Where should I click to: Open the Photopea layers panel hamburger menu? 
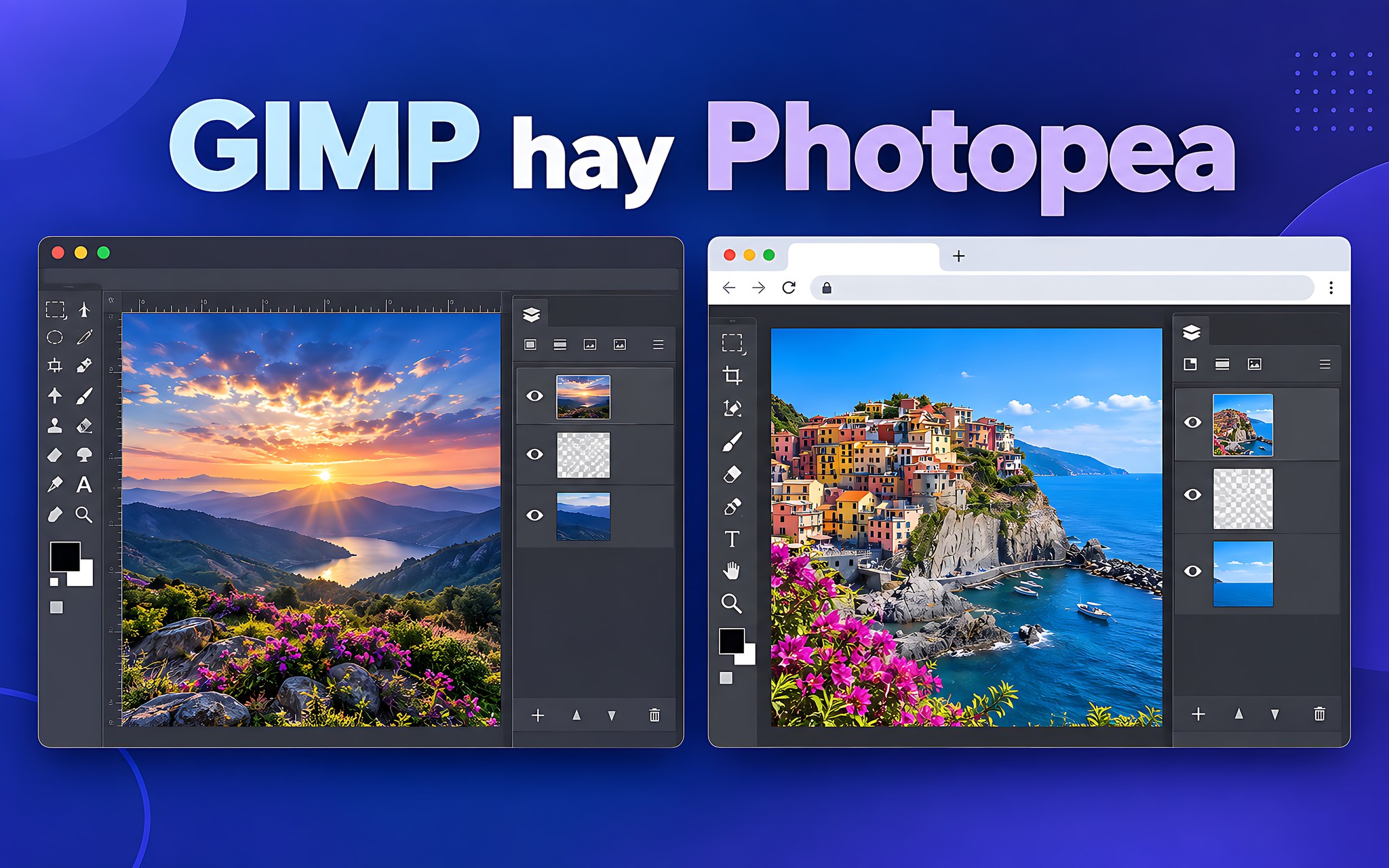coord(1325,364)
